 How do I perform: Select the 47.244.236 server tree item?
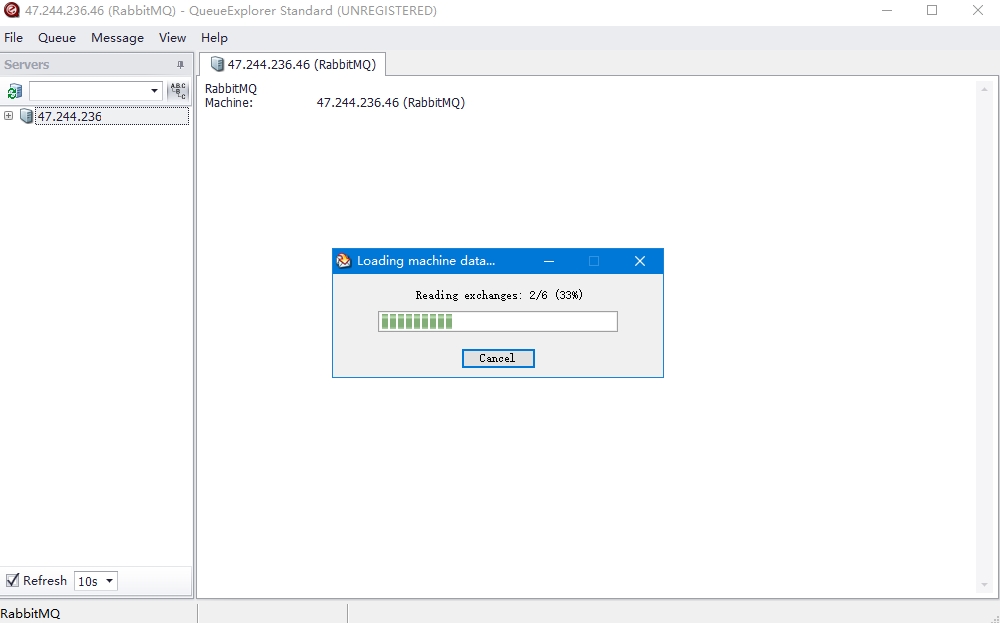pos(69,116)
